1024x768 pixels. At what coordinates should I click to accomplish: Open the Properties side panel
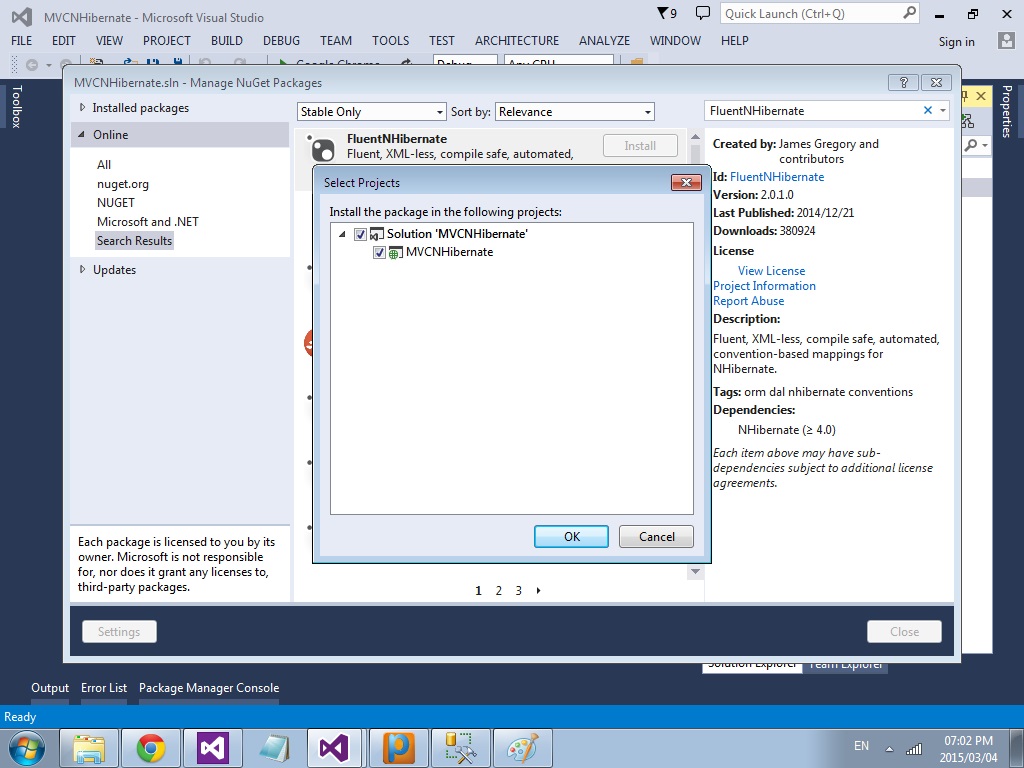point(1007,111)
